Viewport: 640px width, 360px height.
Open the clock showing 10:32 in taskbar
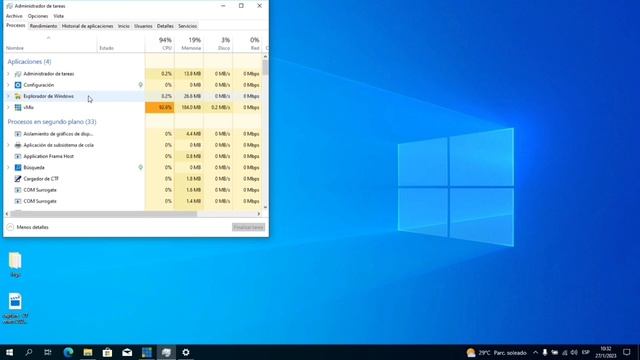[x=606, y=352]
